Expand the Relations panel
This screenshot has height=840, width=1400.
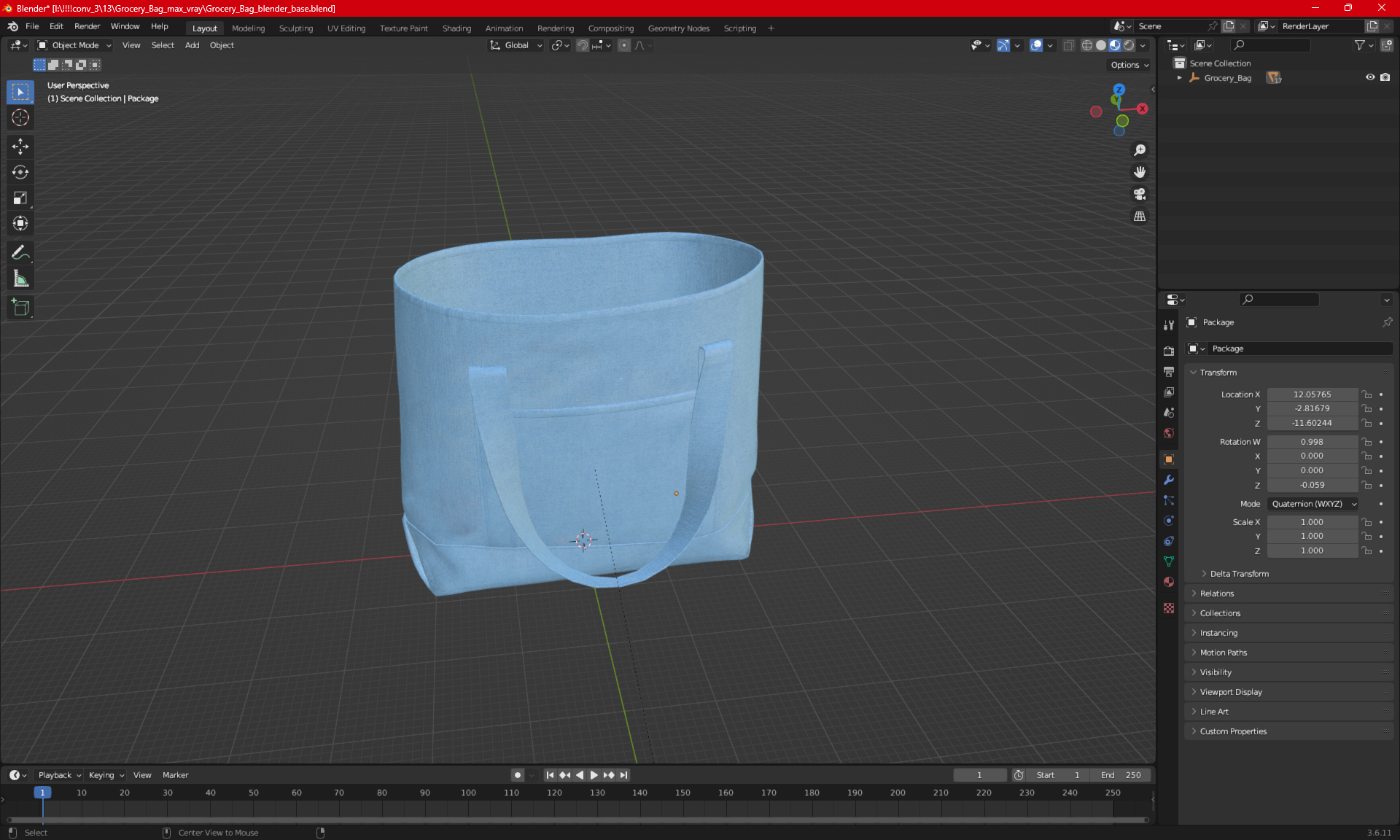click(x=1217, y=594)
